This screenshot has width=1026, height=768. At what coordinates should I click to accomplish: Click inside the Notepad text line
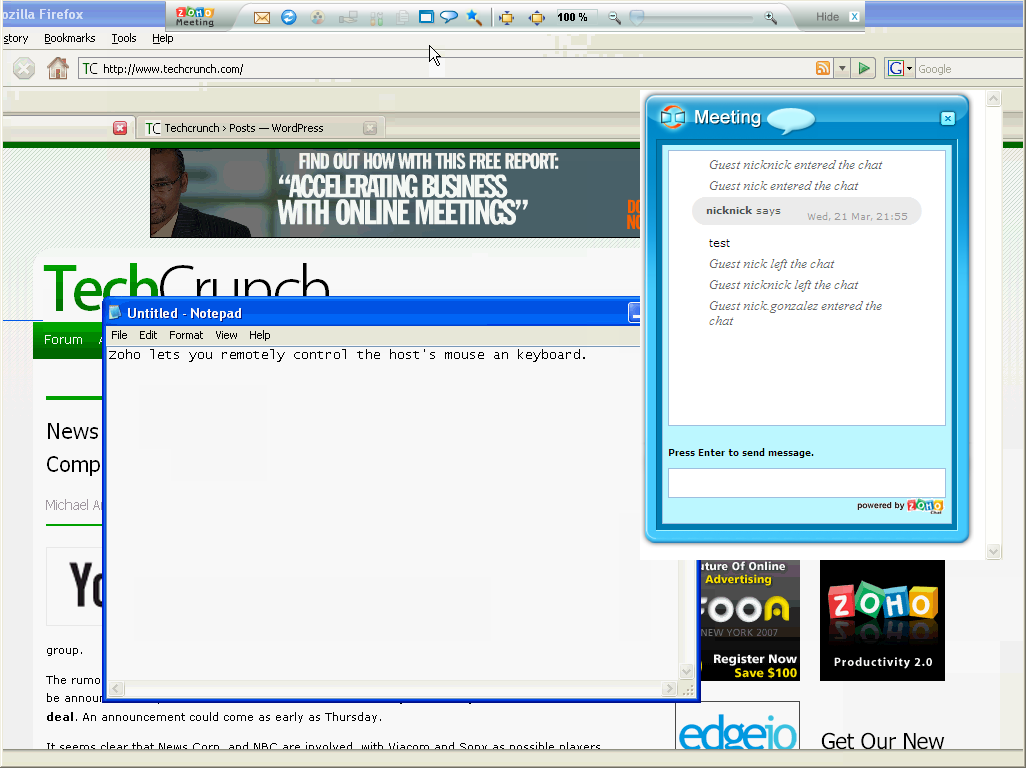tap(347, 355)
